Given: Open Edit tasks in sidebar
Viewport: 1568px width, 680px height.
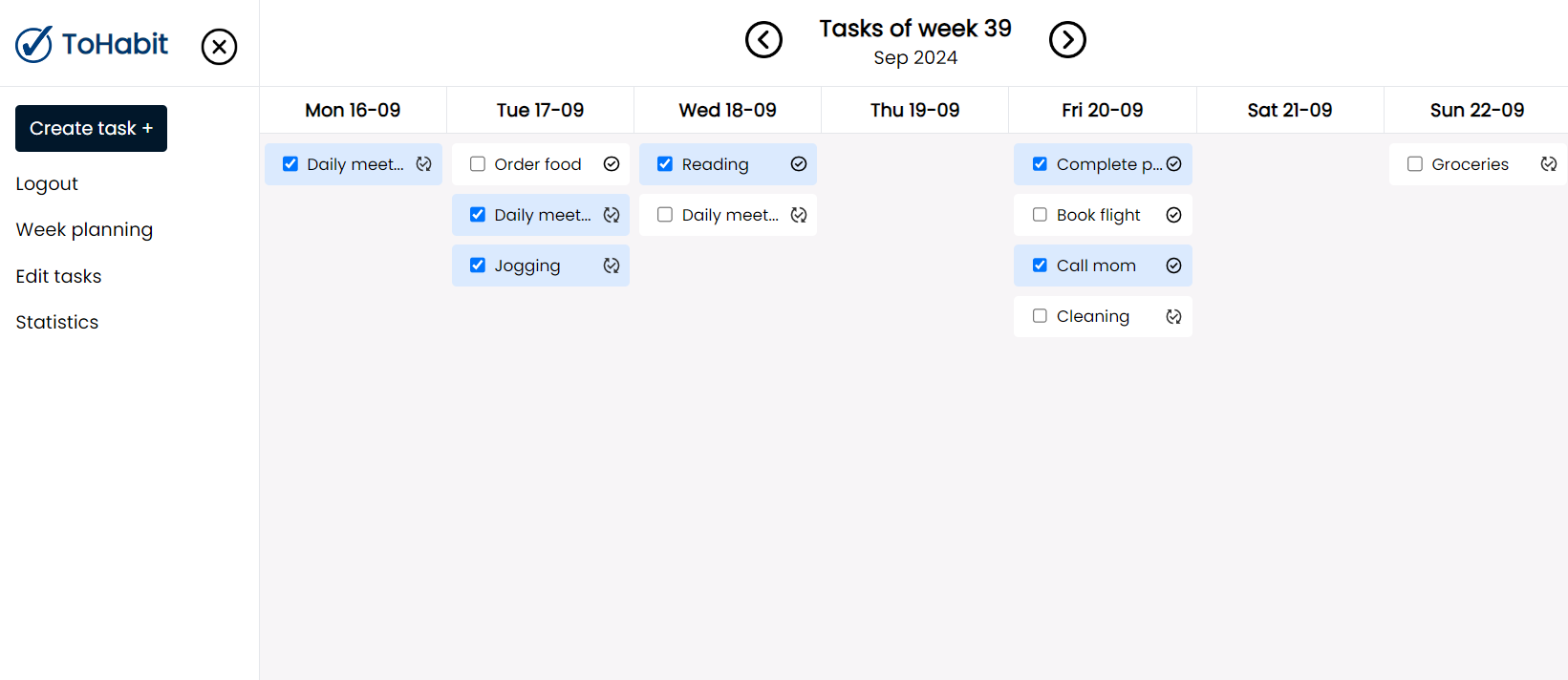Looking at the screenshot, I should (x=58, y=276).
